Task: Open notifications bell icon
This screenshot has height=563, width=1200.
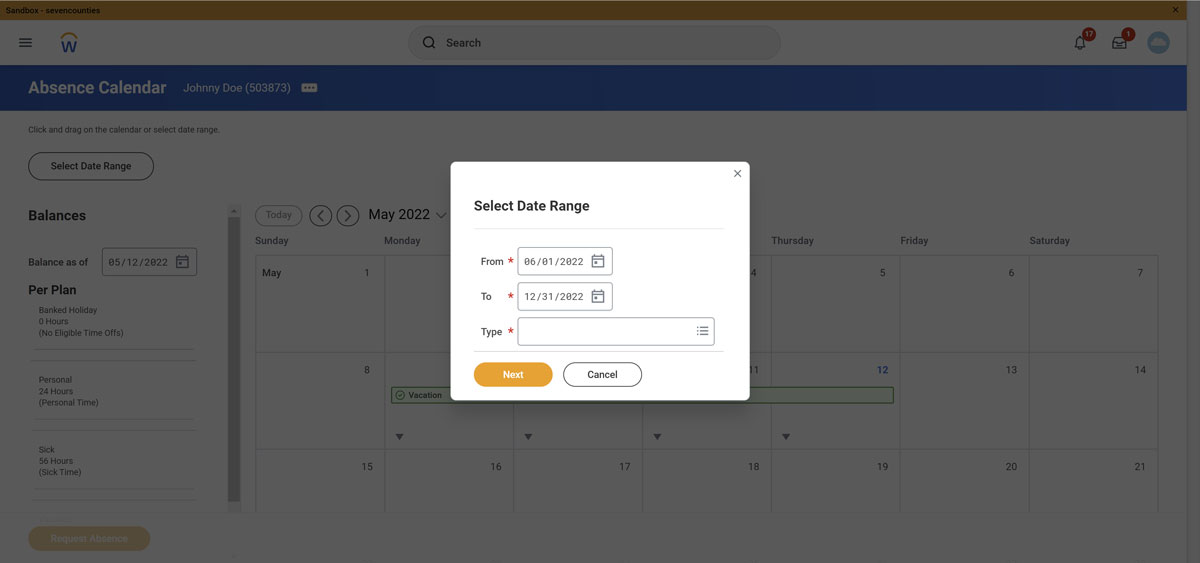Action: tap(1080, 43)
